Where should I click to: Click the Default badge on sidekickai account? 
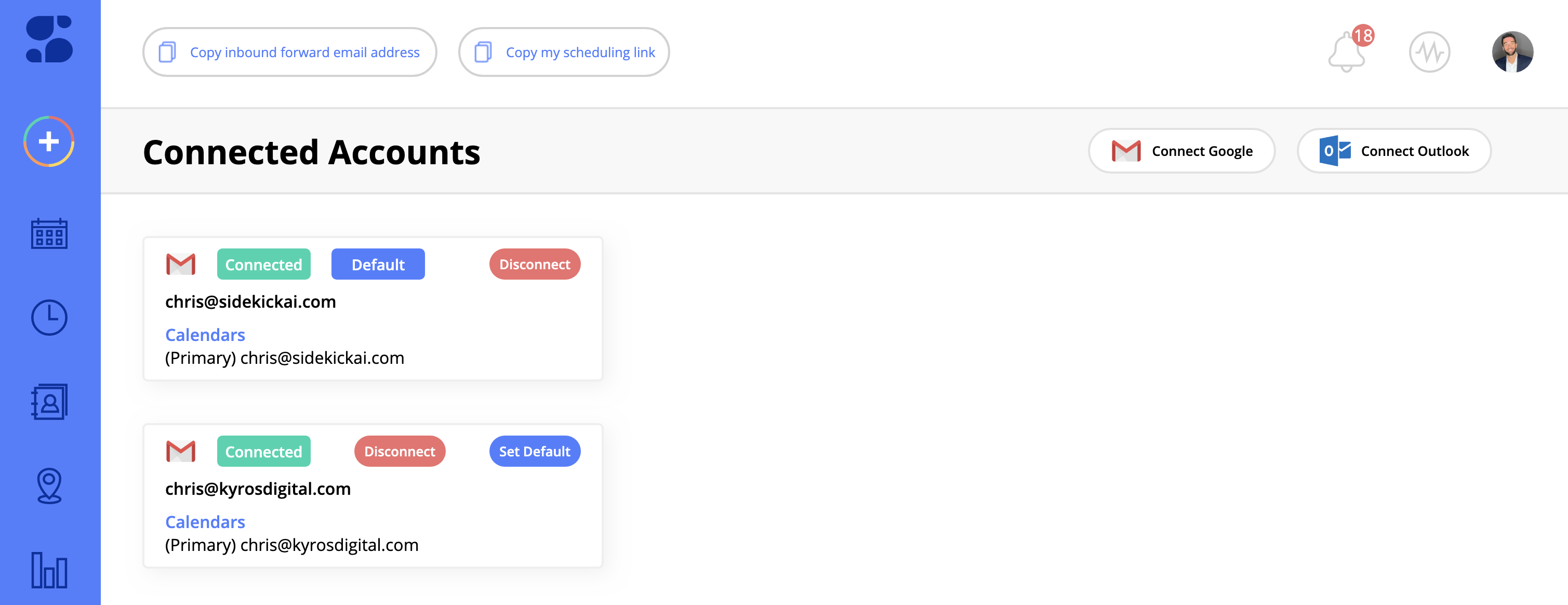[x=378, y=264]
